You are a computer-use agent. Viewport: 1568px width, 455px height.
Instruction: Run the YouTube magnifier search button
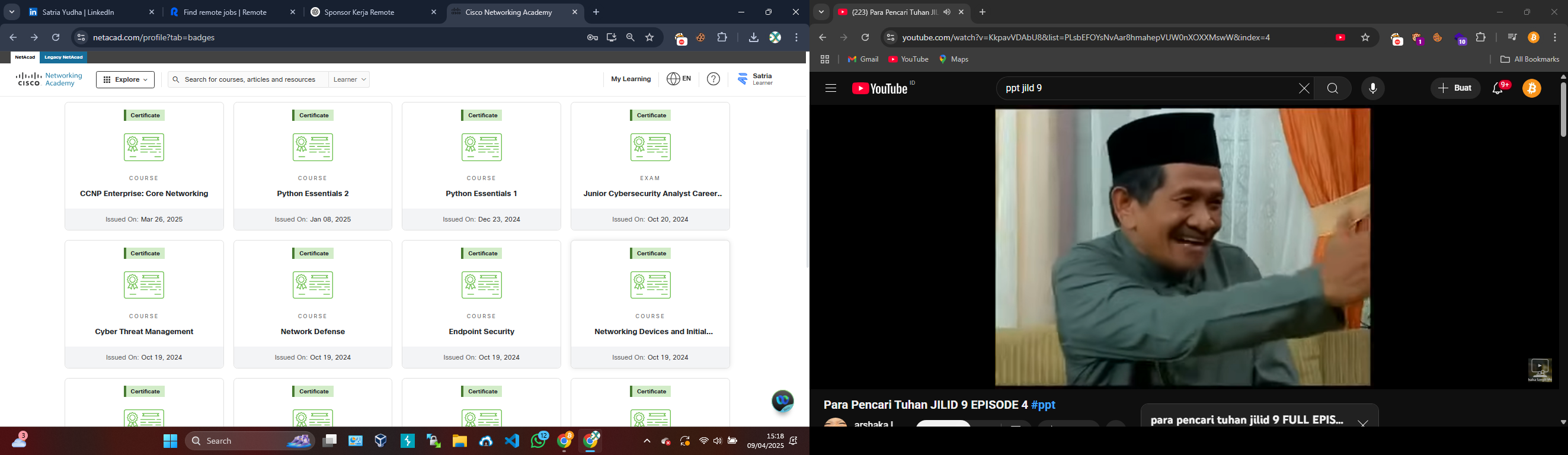(1332, 89)
